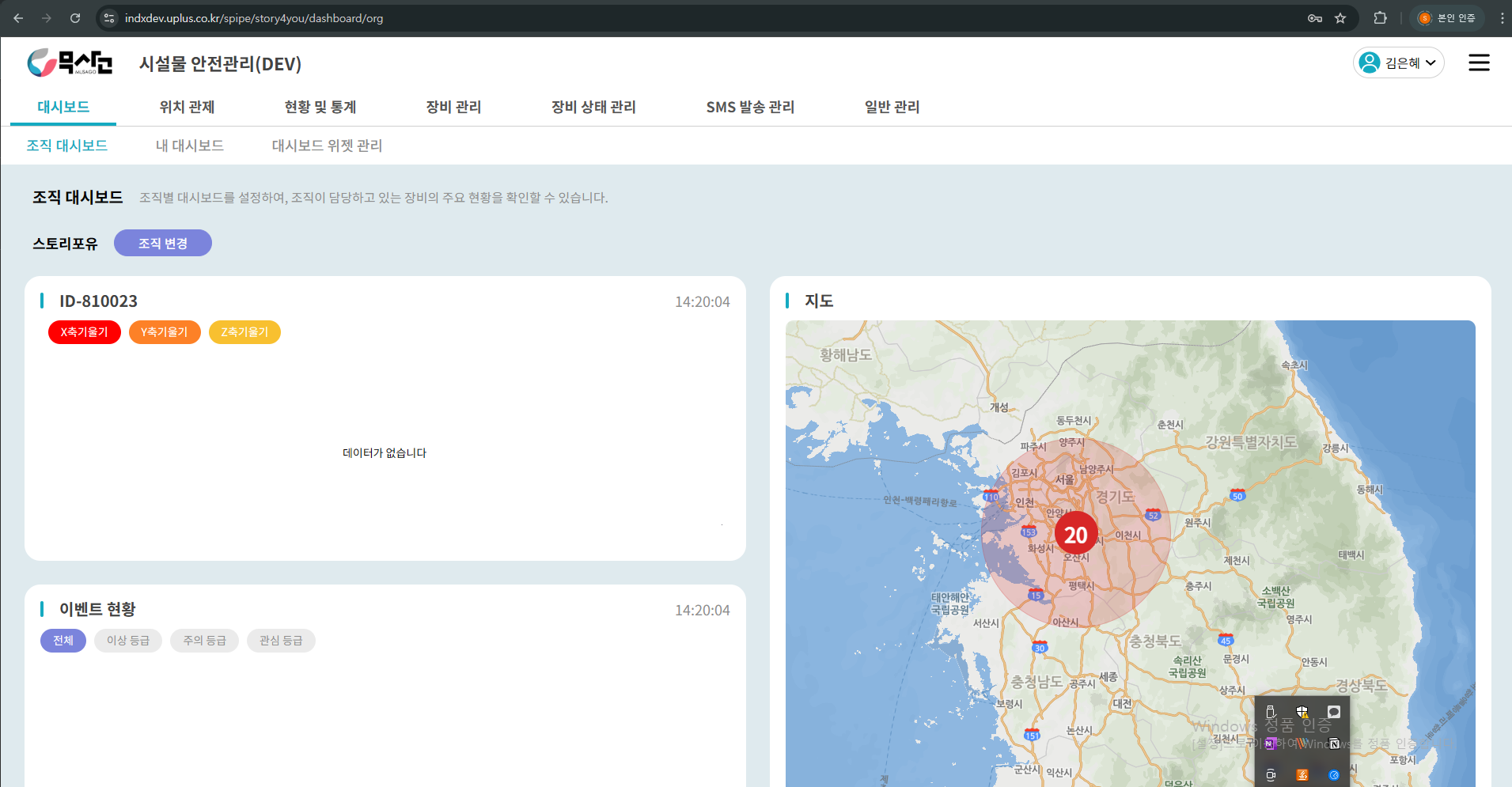Image resolution: width=1512 pixels, height=787 pixels.
Task: Filter events by 이상 등급
Action: (128, 641)
